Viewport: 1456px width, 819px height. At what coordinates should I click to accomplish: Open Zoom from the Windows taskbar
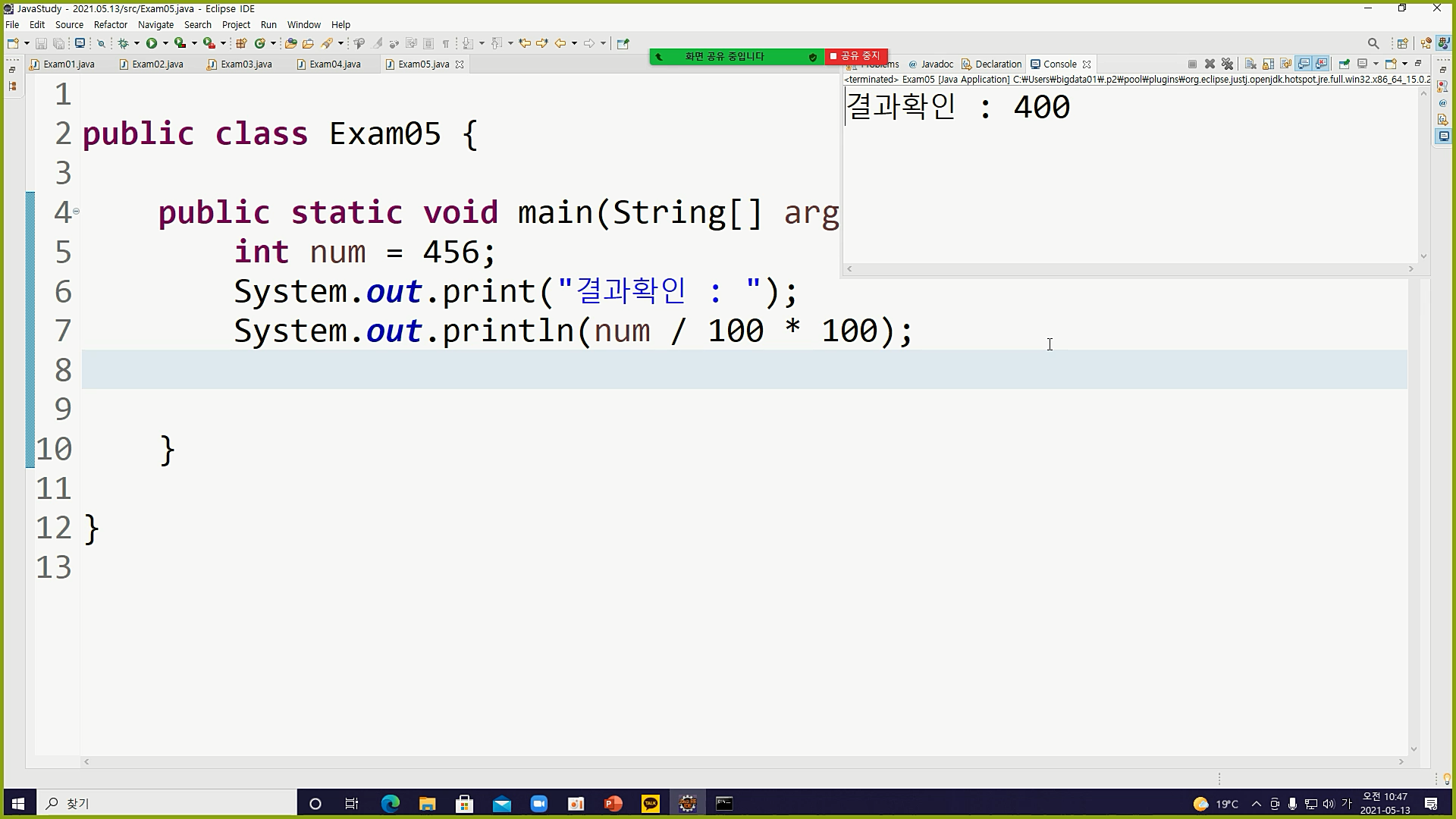pos(538,804)
